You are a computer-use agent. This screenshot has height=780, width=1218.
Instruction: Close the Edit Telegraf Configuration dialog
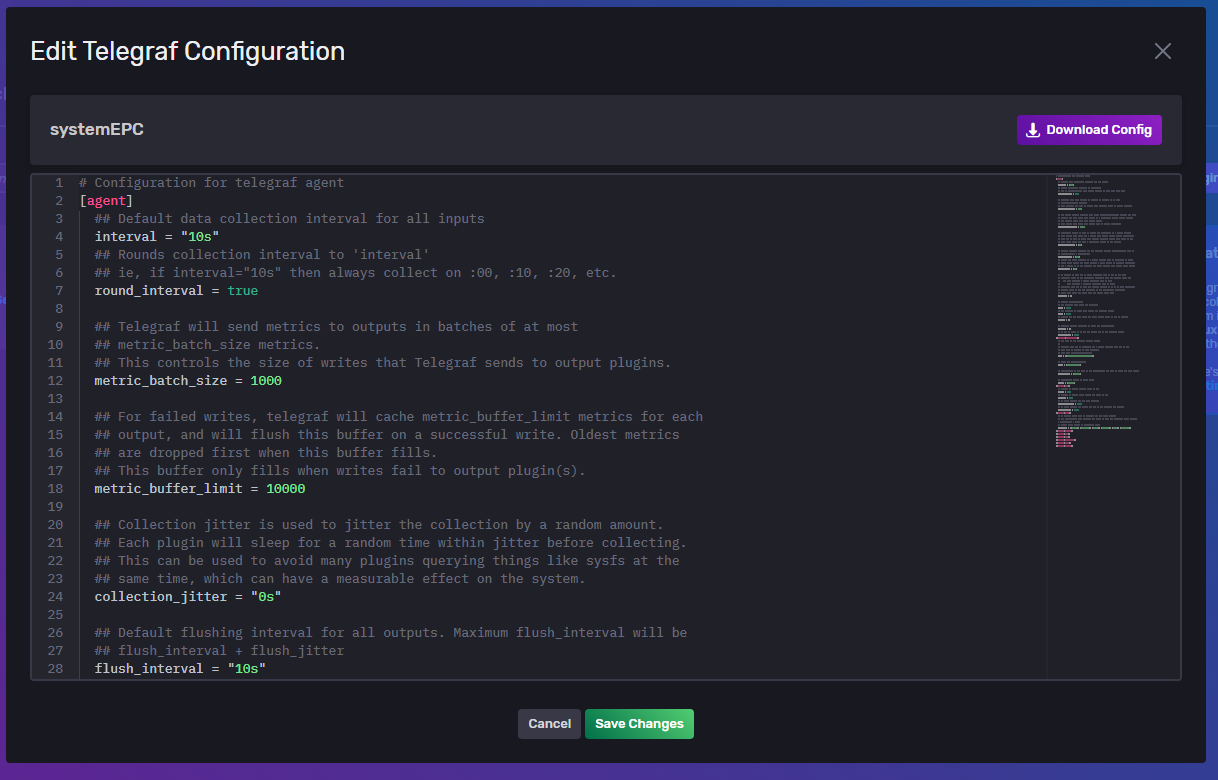tap(1162, 51)
